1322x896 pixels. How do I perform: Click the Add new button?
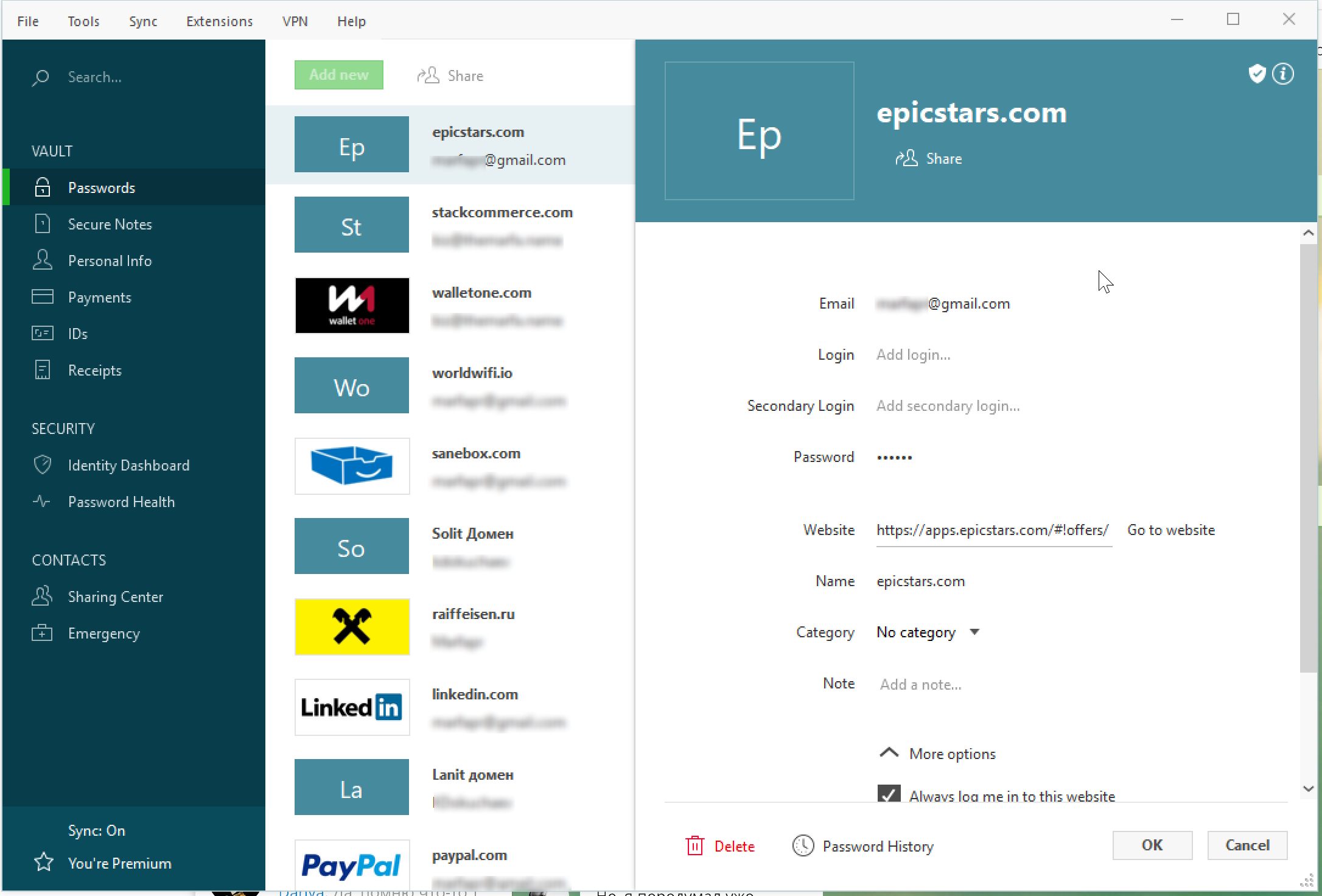pyautogui.click(x=338, y=75)
